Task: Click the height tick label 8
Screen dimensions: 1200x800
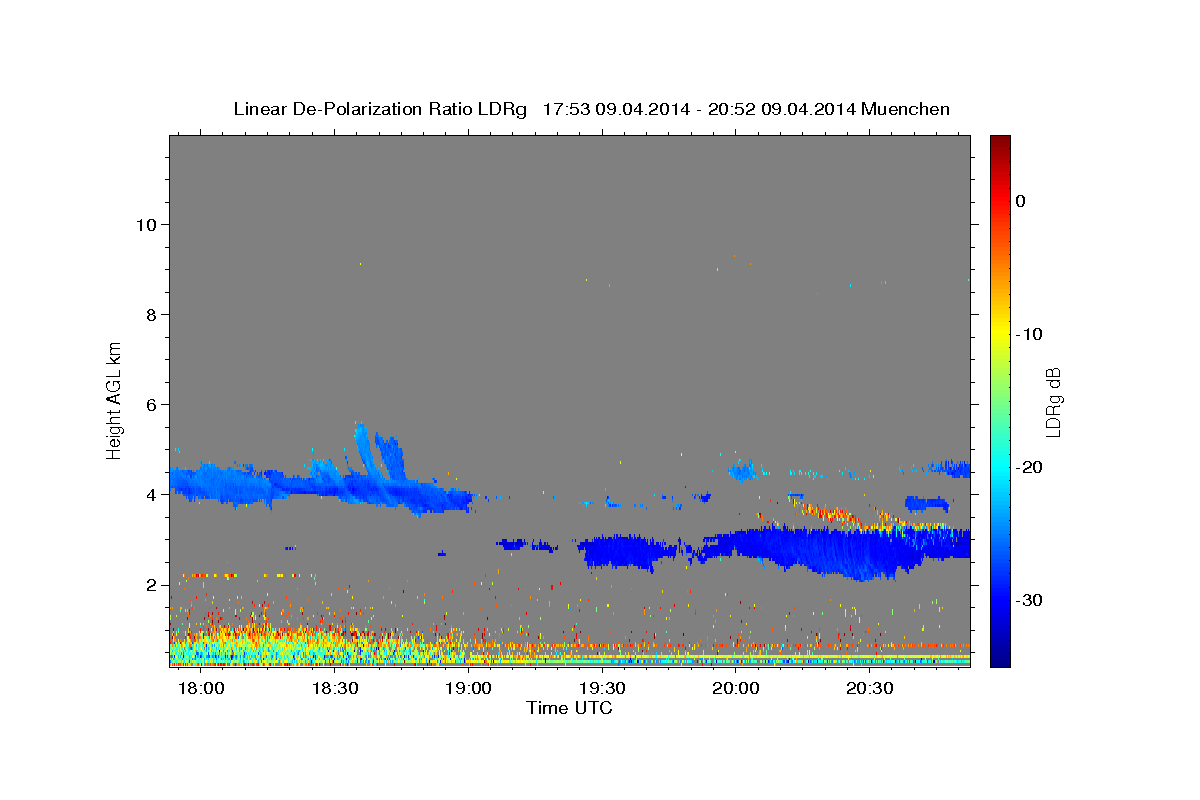Action: click(150, 314)
